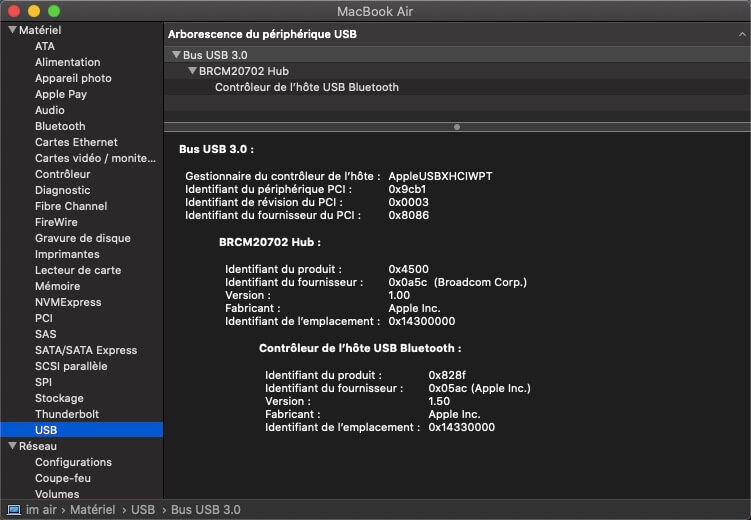
Task: Select NVMExpress in the sidebar
Action: point(68,302)
